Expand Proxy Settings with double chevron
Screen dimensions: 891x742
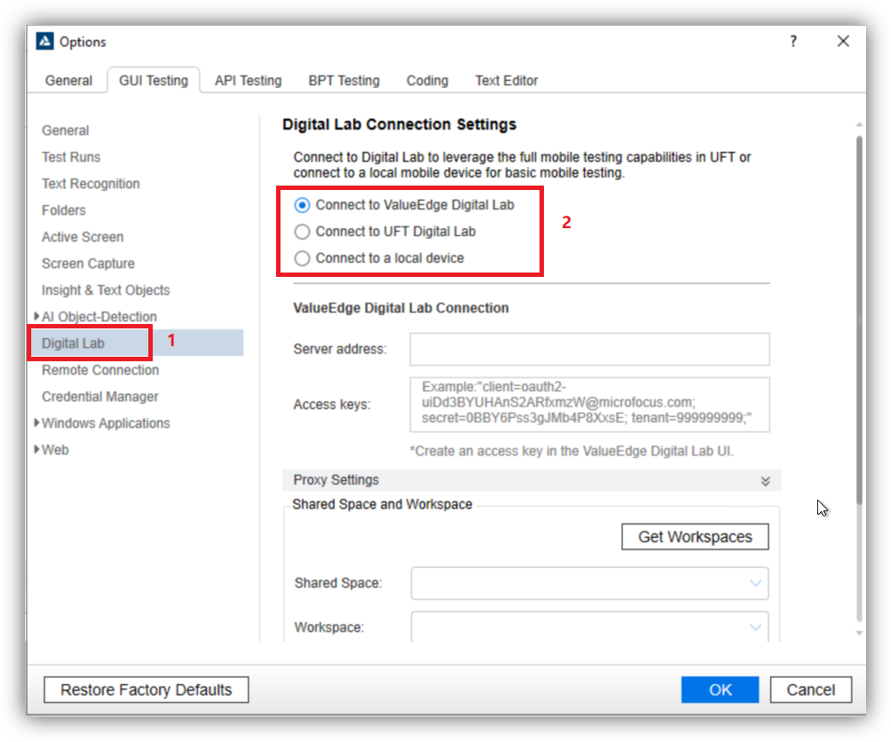pyautogui.click(x=765, y=481)
